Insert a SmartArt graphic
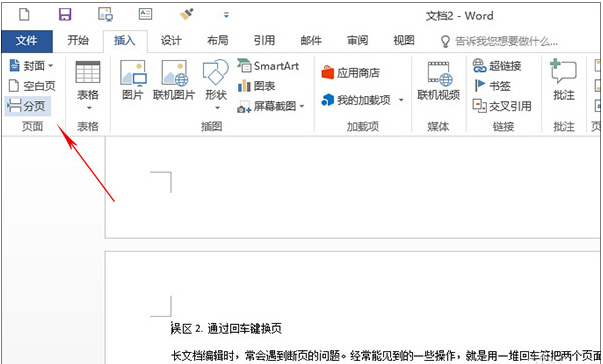This screenshot has height=364, width=603. pyautogui.click(x=268, y=66)
